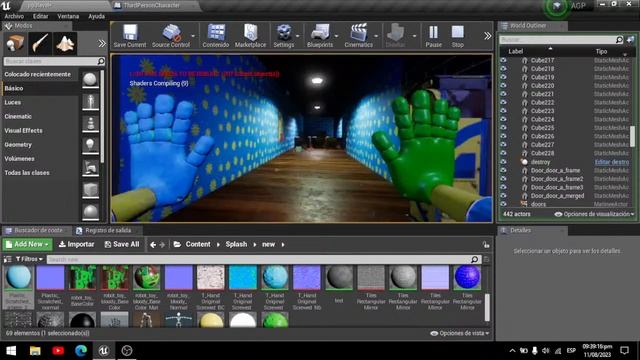Toggle visibility of Door_door_a_frame
Screen dimensions: 640x360
(503, 171)
